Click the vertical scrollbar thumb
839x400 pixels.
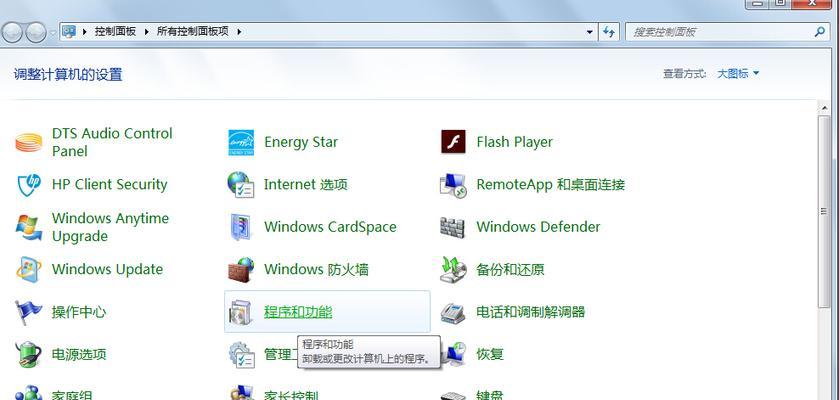[x=824, y=211]
